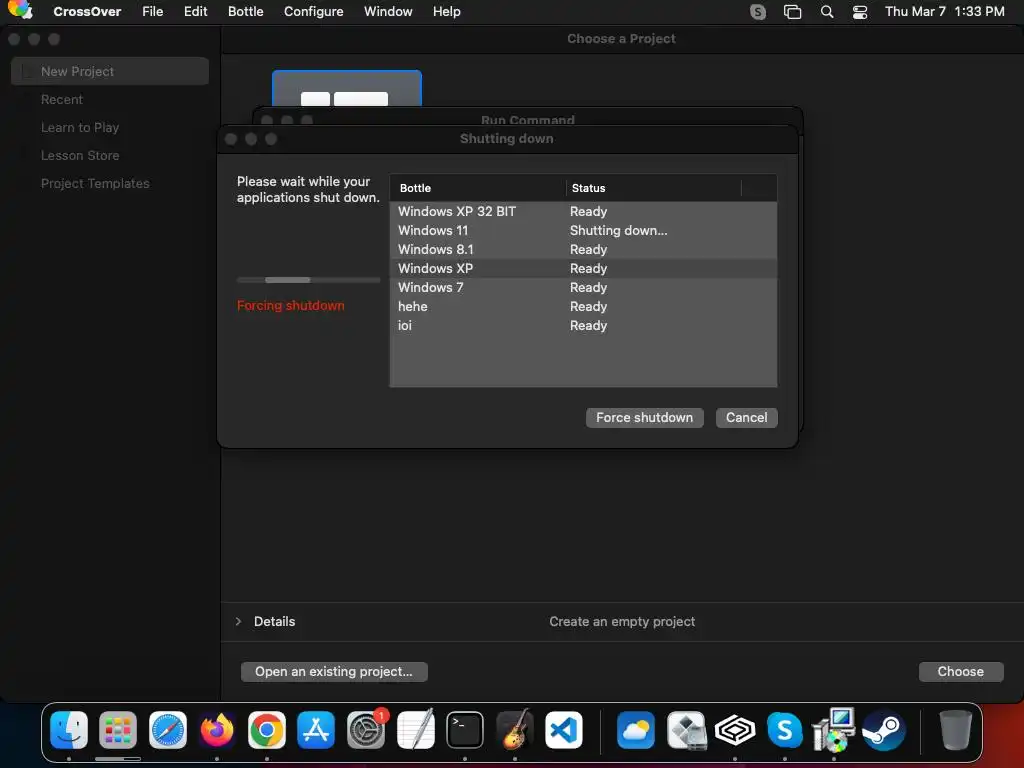The width and height of the screenshot is (1024, 768).
Task: Open the CrossOver menu
Action: coord(87,12)
